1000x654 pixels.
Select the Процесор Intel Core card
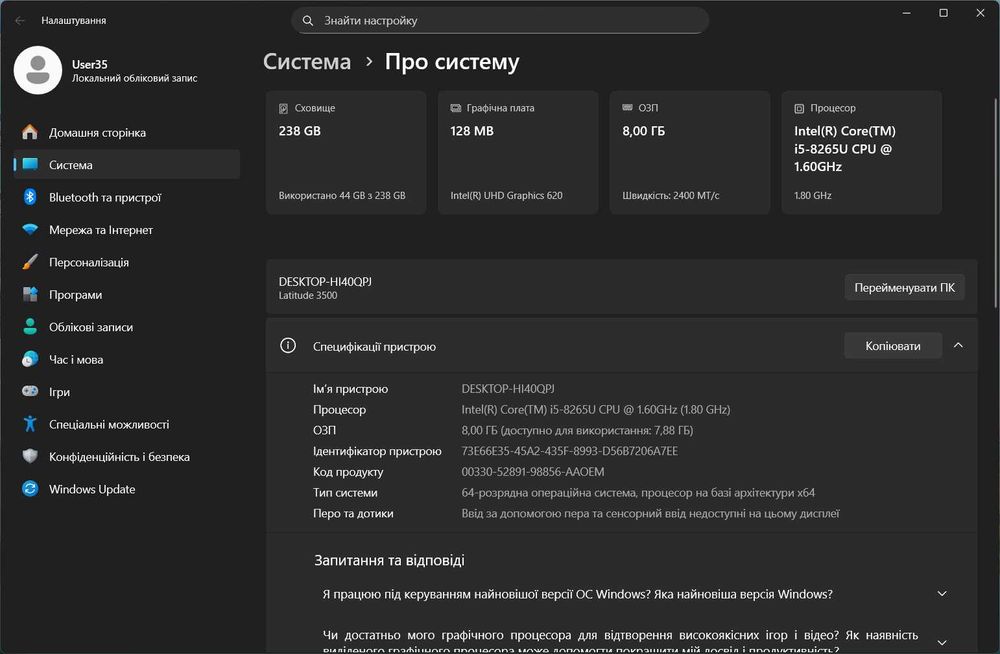click(x=862, y=152)
